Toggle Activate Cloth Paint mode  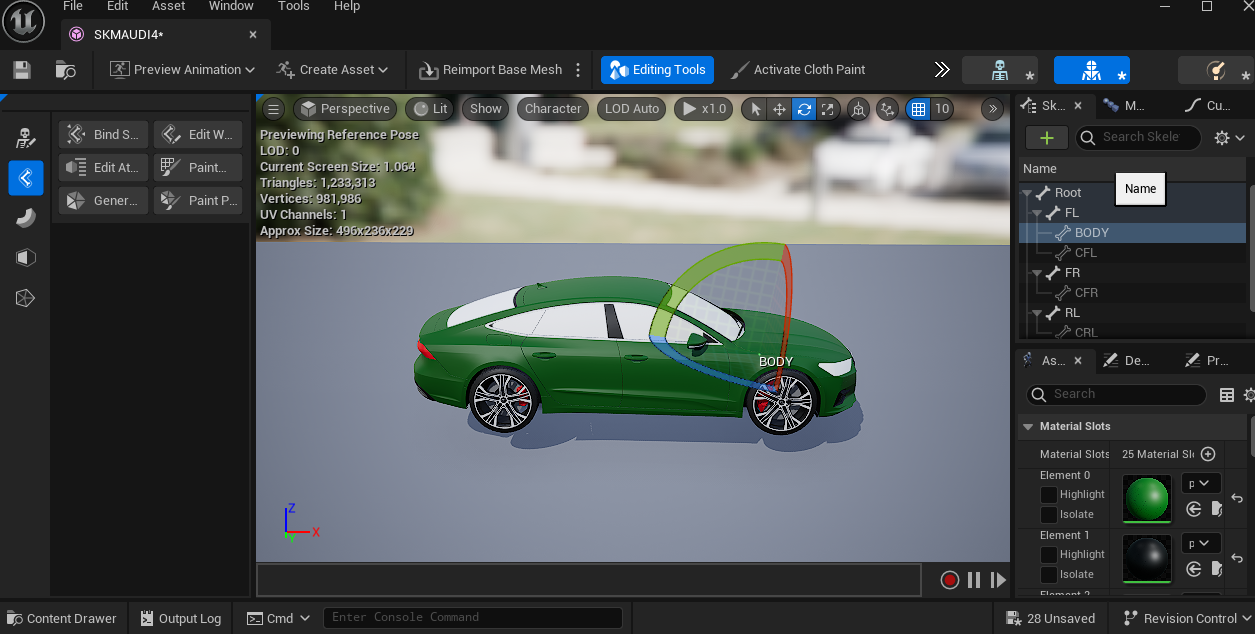tap(798, 70)
